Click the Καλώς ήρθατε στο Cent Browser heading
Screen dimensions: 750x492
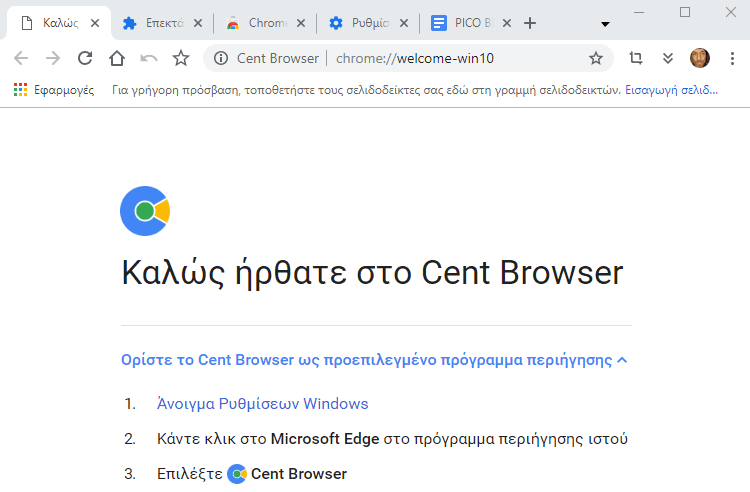[x=372, y=273]
